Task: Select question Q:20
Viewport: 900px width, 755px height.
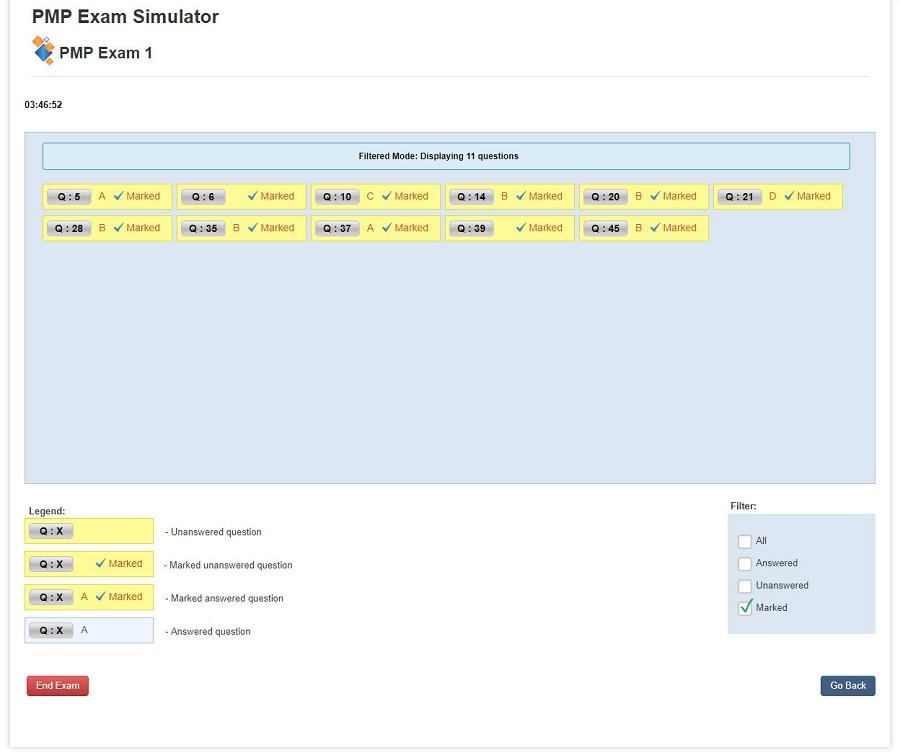Action: 605,196
